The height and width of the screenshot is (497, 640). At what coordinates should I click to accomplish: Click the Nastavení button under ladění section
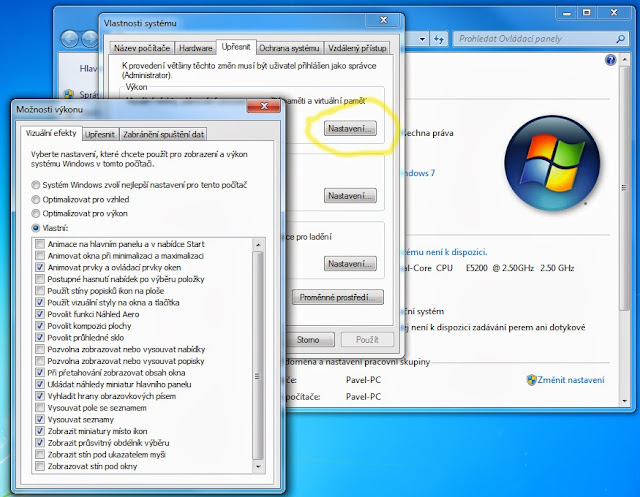pos(350,264)
